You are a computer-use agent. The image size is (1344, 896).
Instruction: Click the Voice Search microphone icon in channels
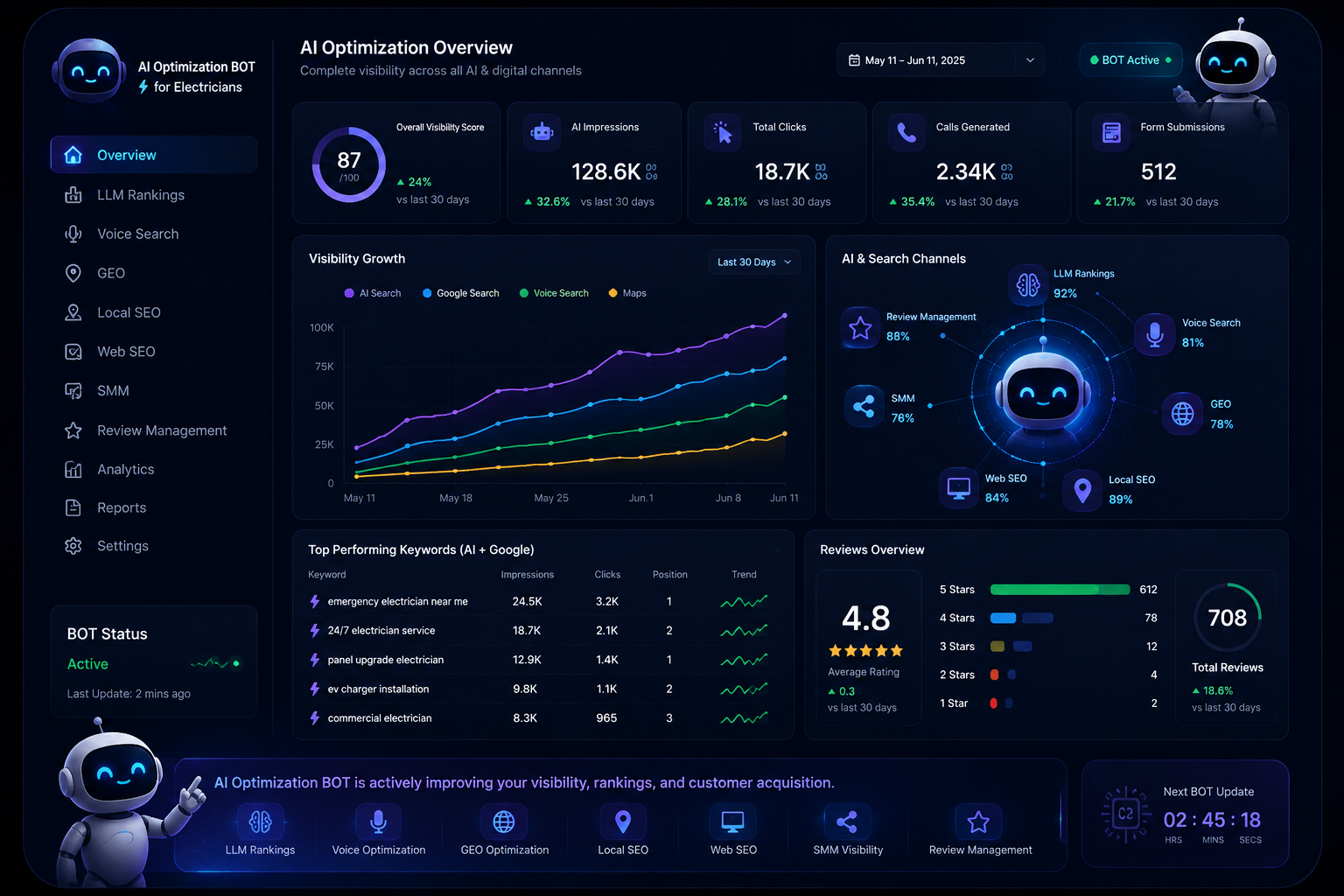[1155, 334]
